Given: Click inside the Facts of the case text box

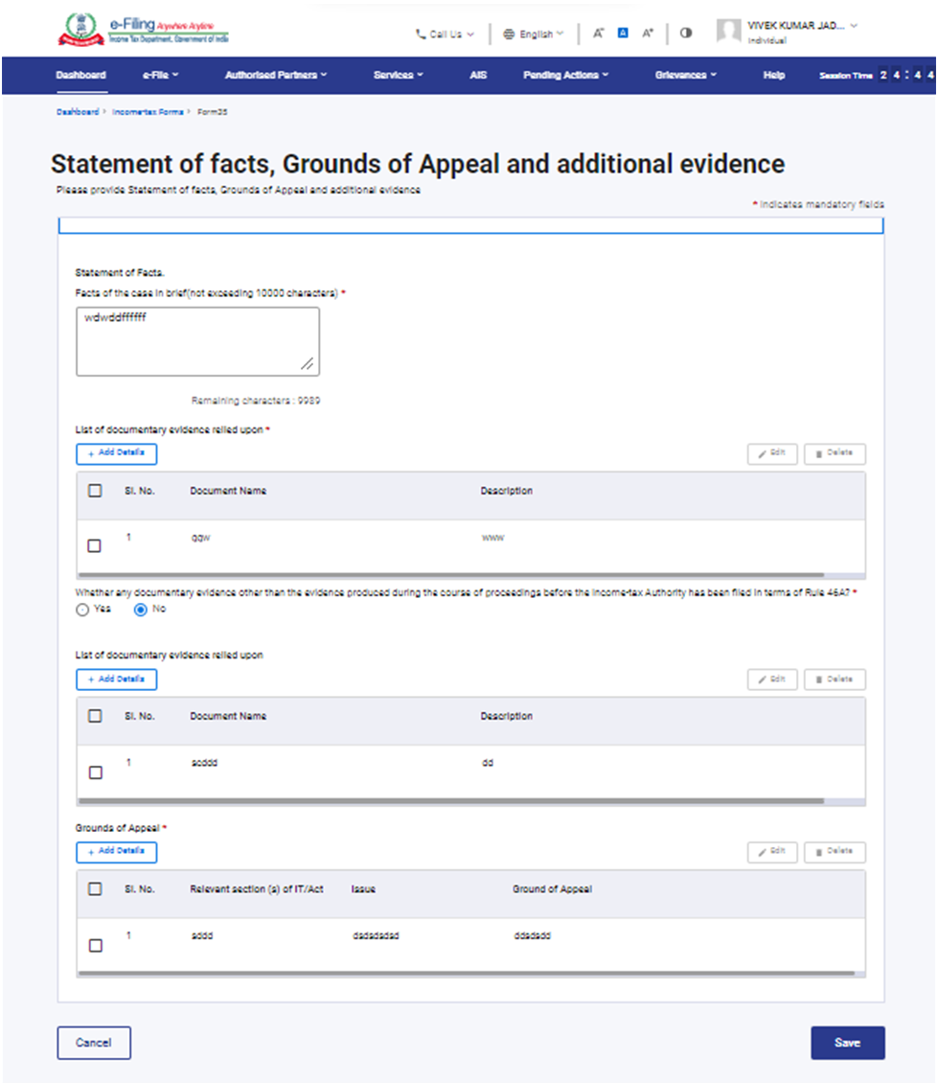Looking at the screenshot, I should [197, 340].
